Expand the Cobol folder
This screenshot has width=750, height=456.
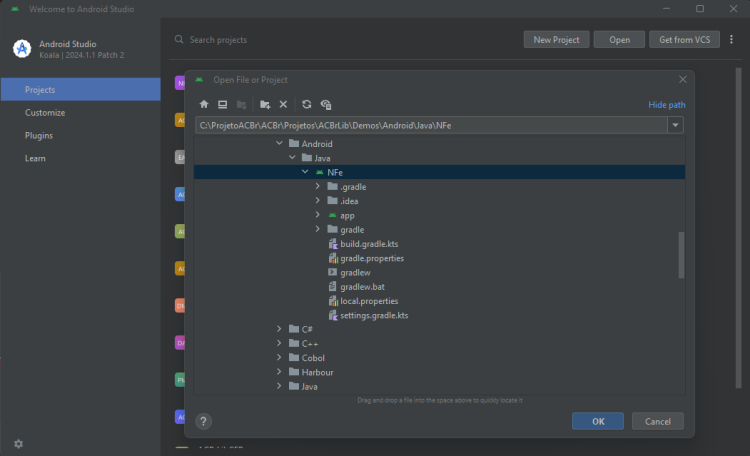[279, 357]
